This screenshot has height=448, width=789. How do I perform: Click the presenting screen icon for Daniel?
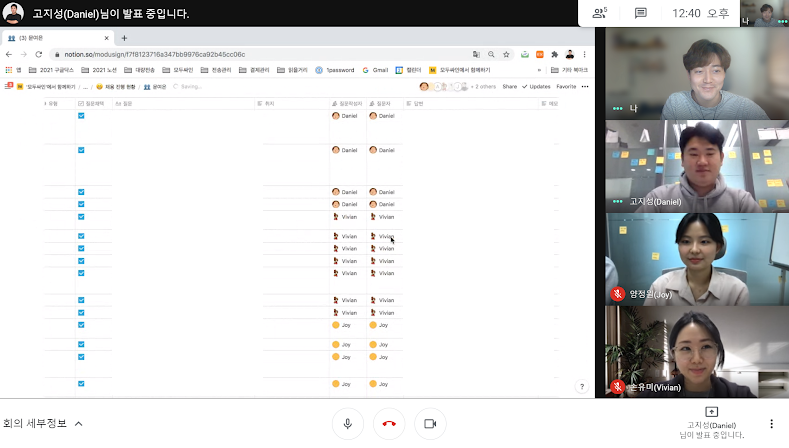click(712, 412)
